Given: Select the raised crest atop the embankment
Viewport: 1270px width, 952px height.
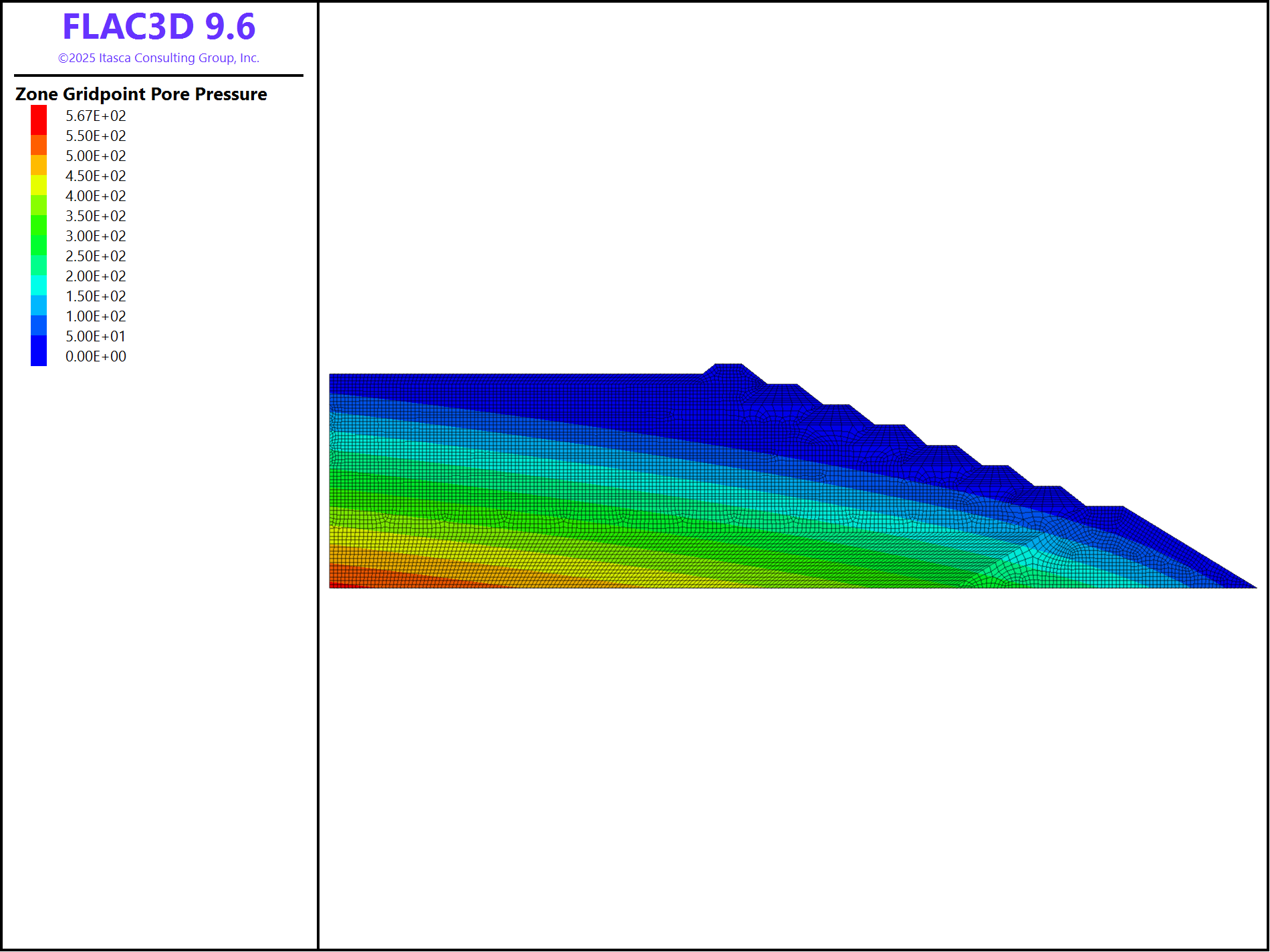Looking at the screenshot, I should click(x=728, y=370).
